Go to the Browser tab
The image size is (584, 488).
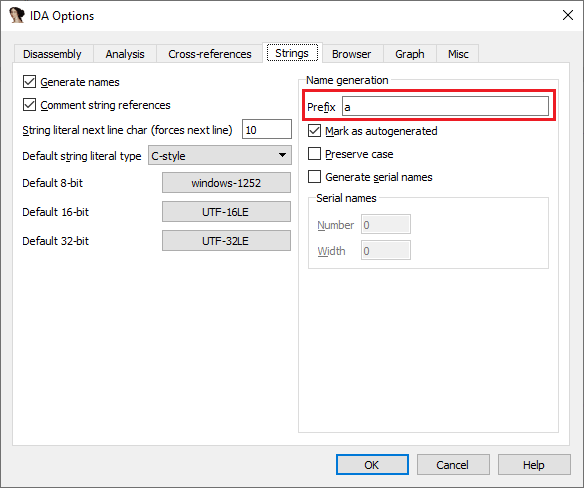tap(351, 54)
